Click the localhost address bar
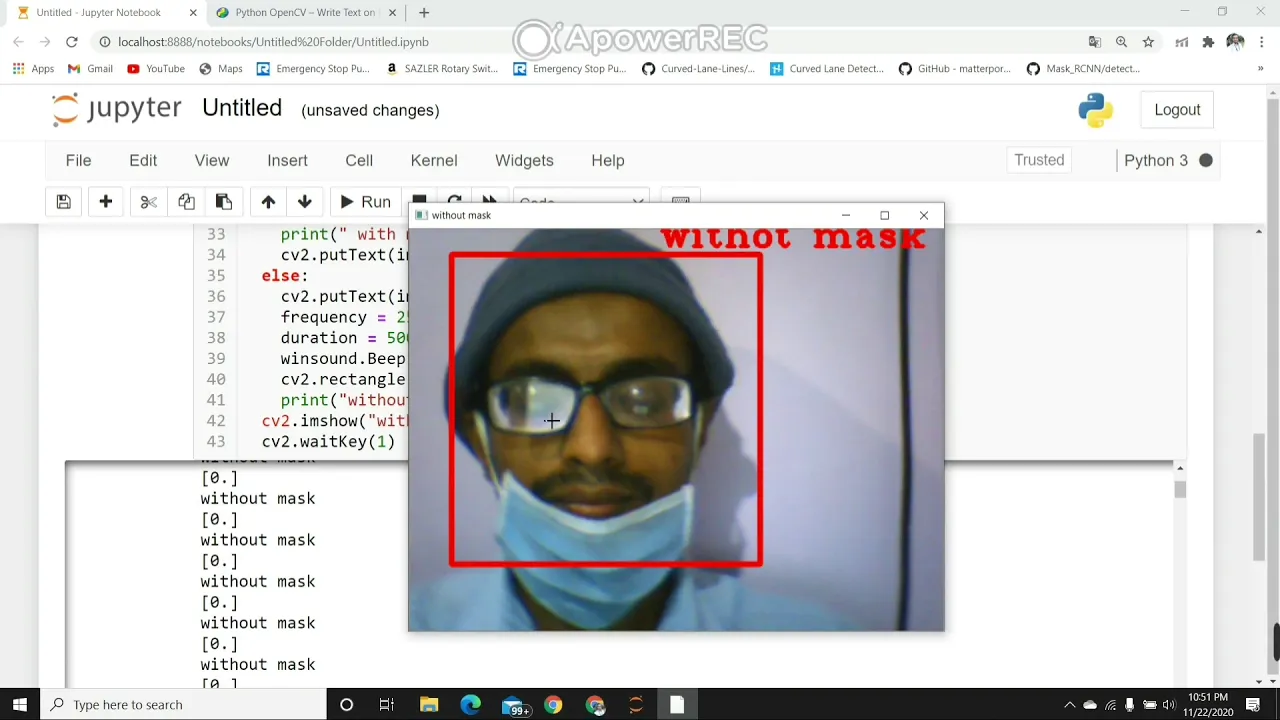Viewport: 1280px width, 720px height. [590, 42]
